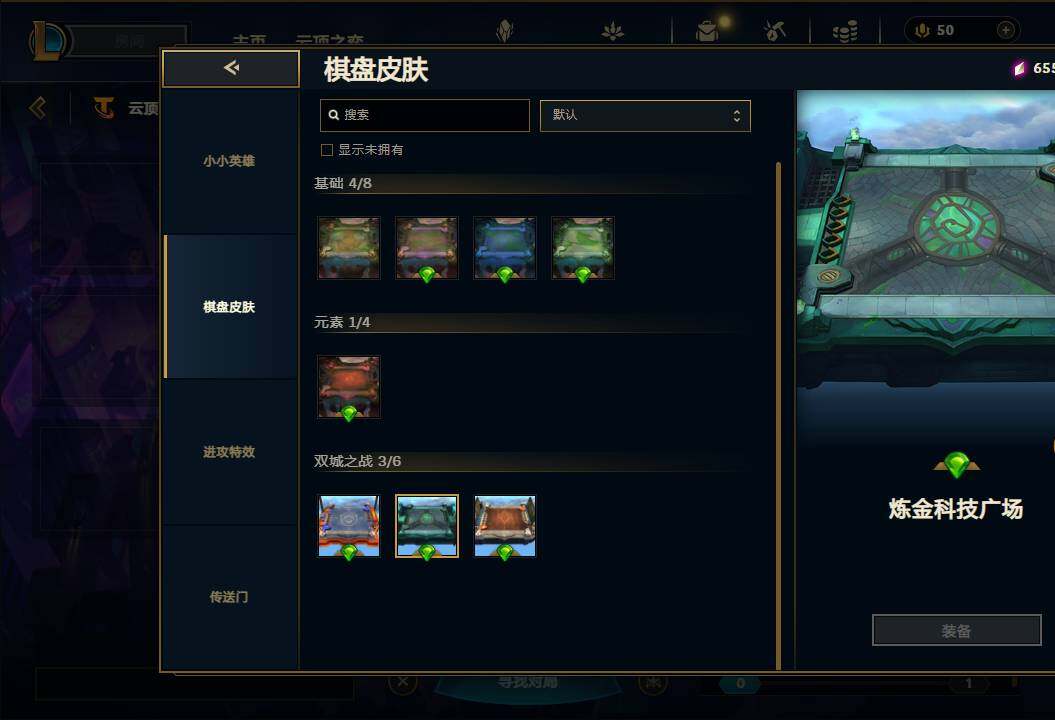Click the left chevron behind the skin panel

point(38,108)
